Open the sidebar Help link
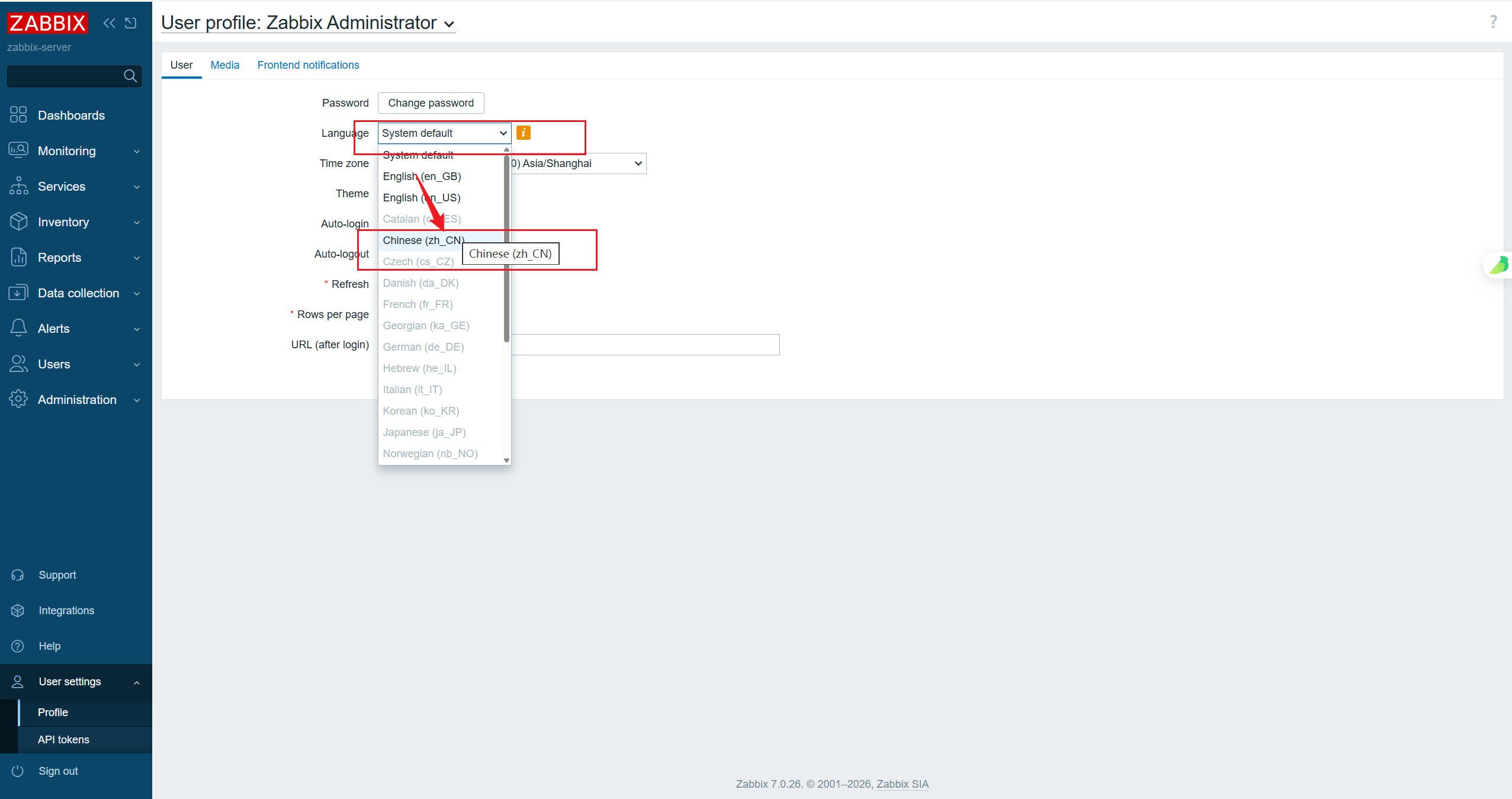Image resolution: width=1512 pixels, height=799 pixels. [x=50, y=646]
